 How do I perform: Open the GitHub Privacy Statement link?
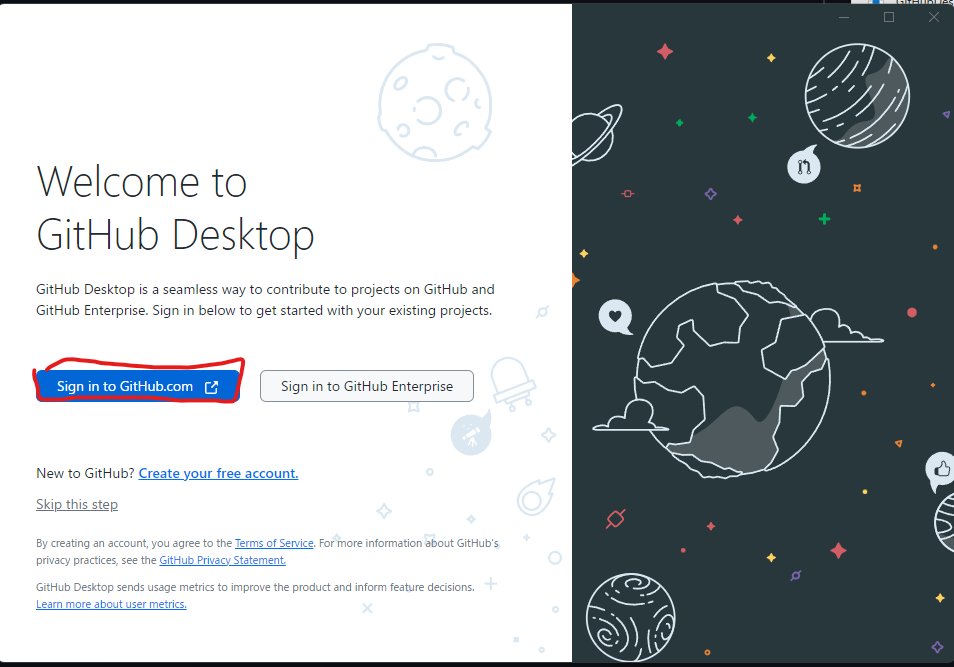(x=223, y=560)
